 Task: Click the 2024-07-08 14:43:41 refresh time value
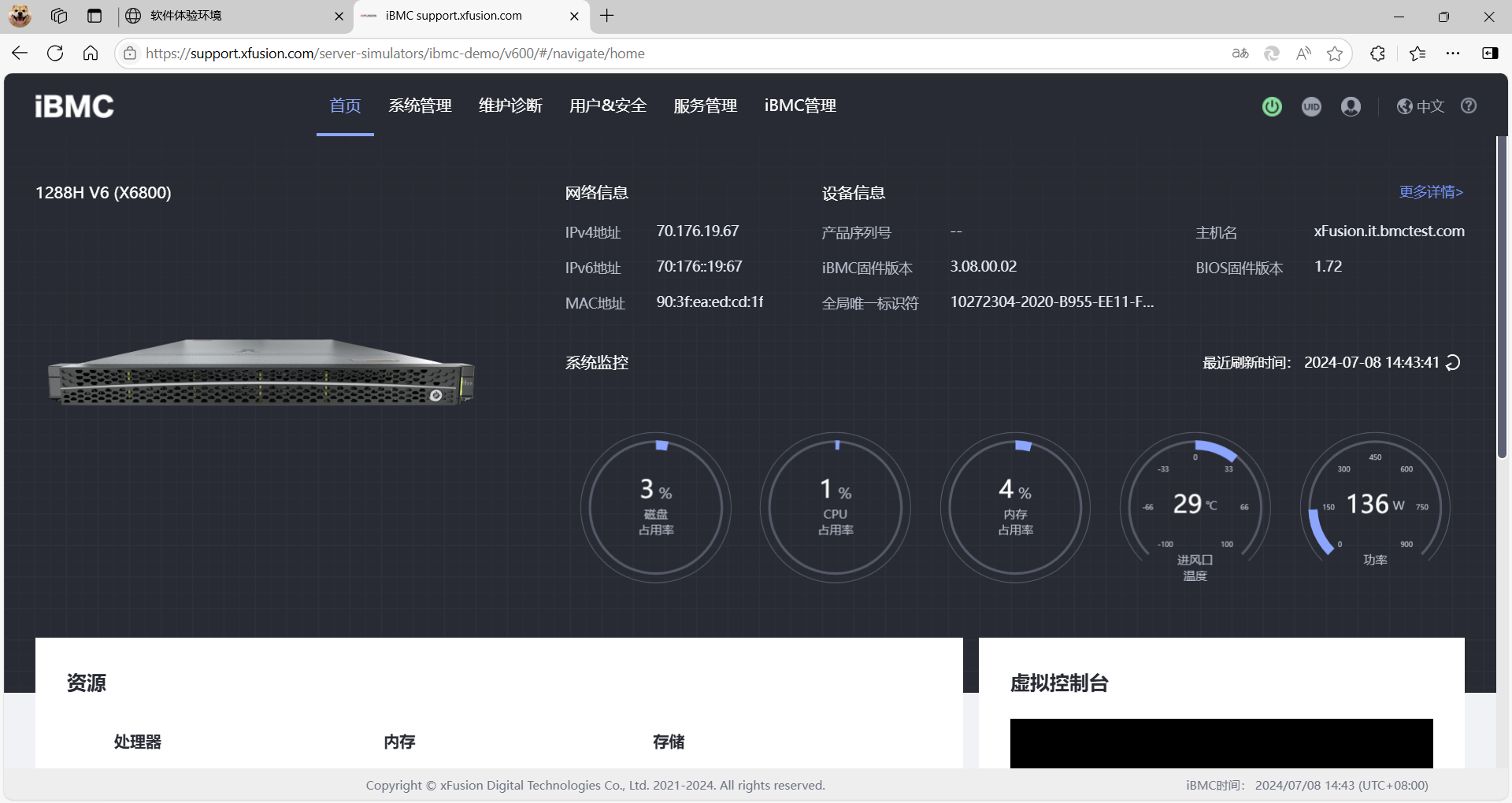[x=1371, y=363]
